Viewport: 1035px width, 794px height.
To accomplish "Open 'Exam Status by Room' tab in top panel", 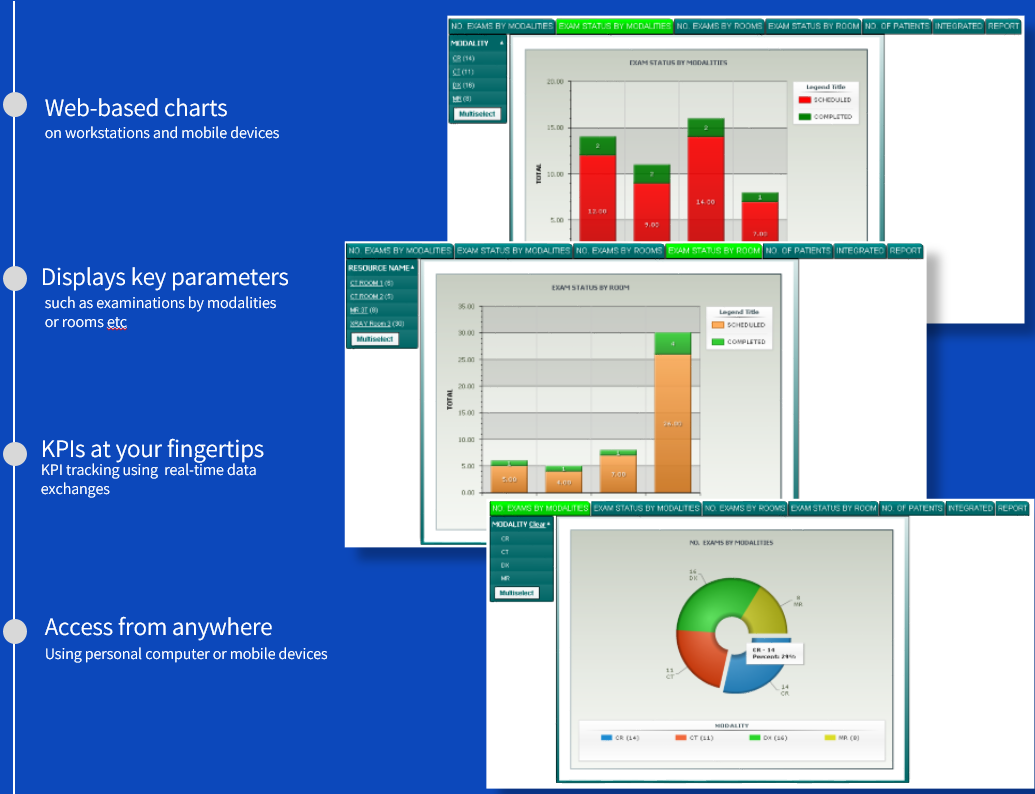I will click(813, 26).
